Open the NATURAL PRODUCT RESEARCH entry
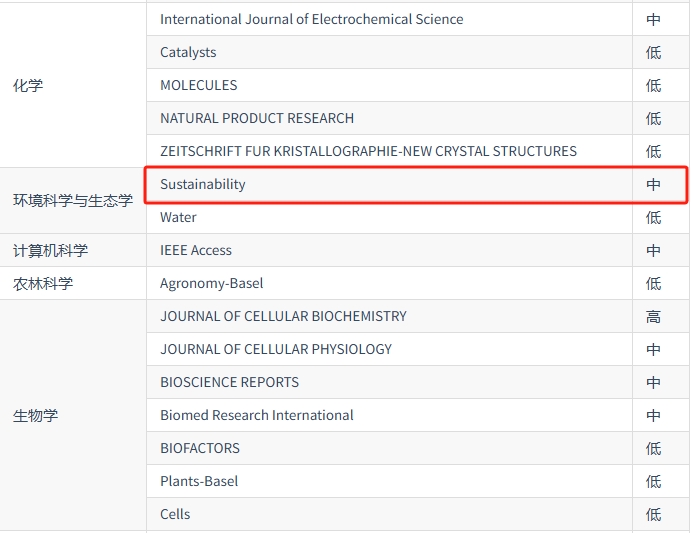 coord(257,118)
